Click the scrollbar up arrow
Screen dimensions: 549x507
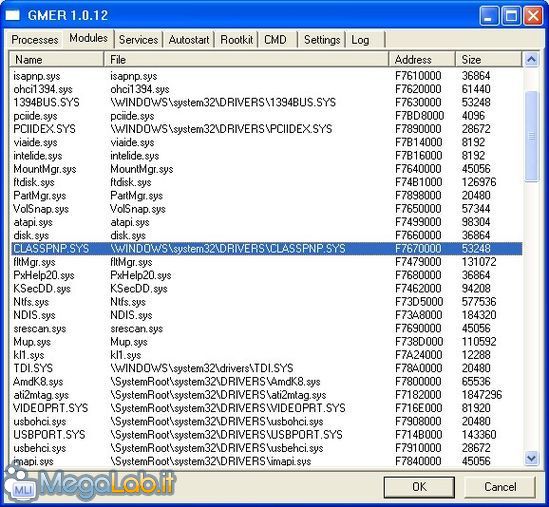click(531, 60)
